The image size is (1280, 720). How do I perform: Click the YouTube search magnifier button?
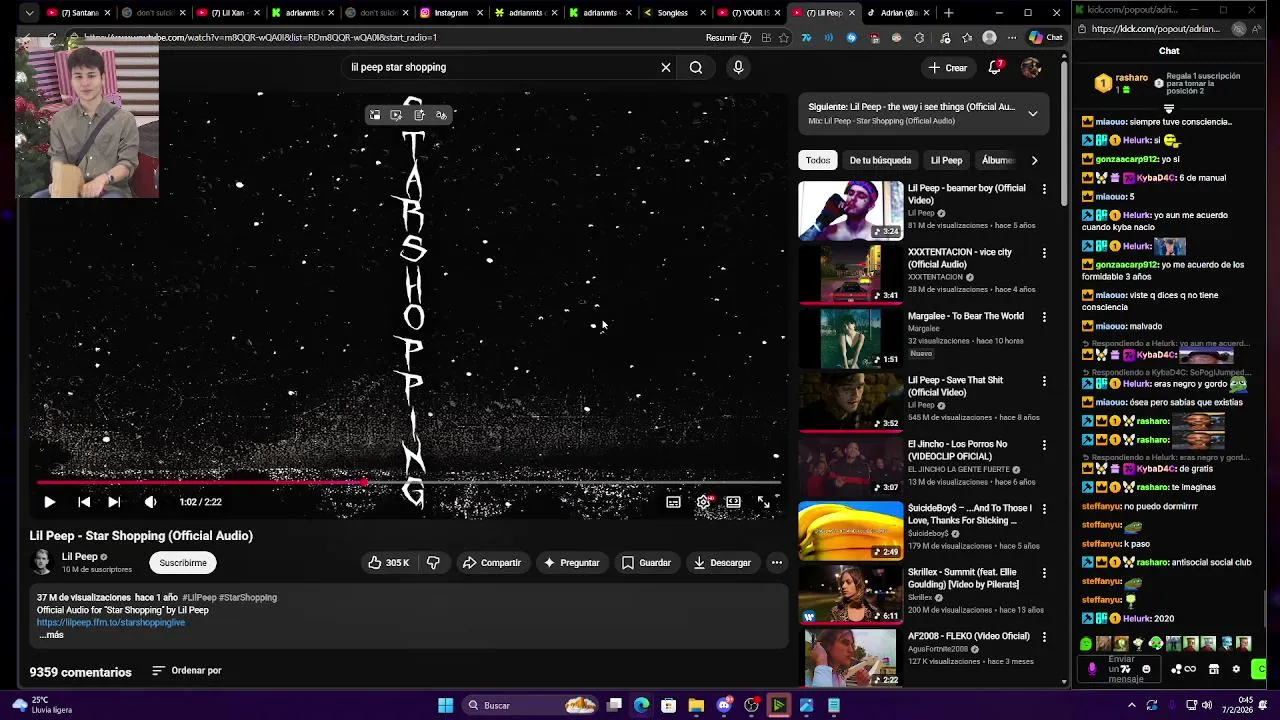(696, 67)
